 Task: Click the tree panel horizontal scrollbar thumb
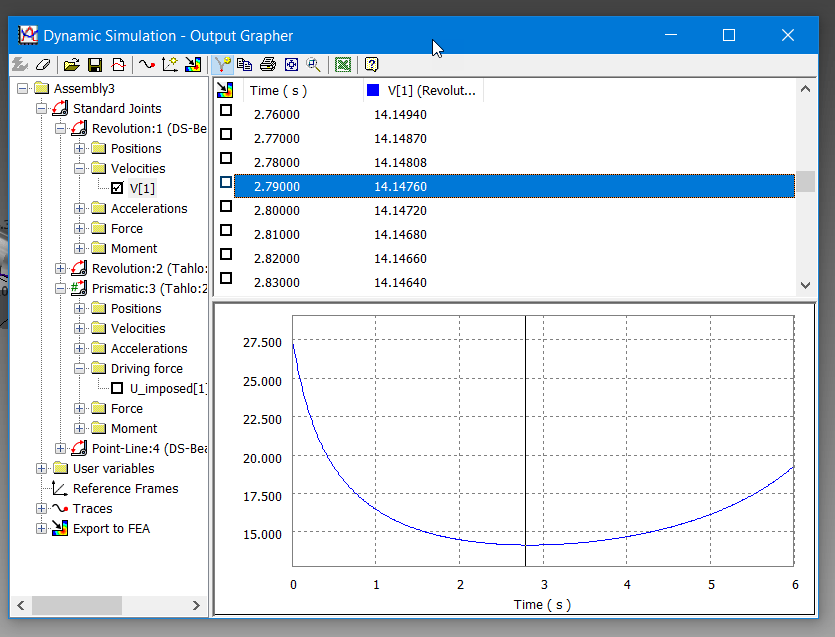pyautogui.click(x=77, y=606)
